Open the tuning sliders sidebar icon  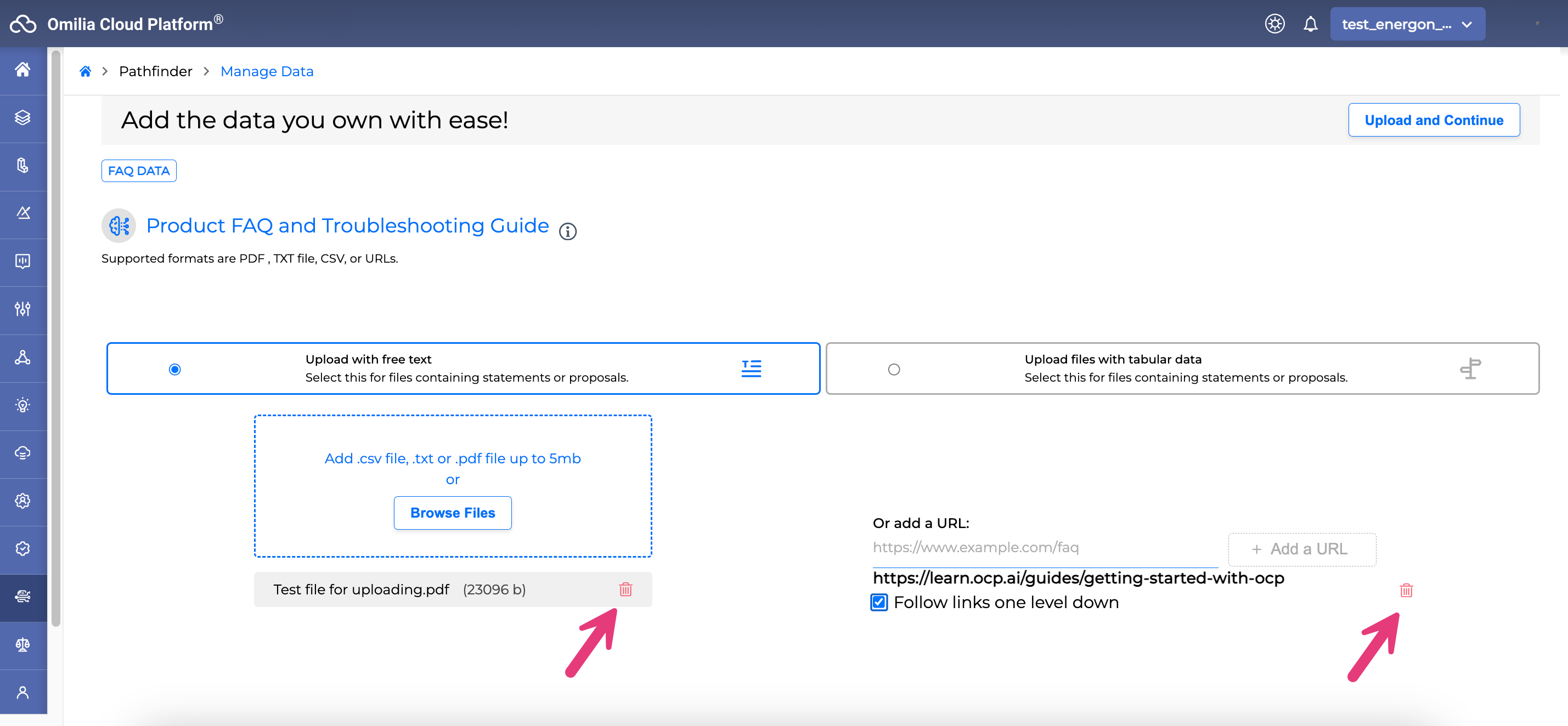click(x=22, y=309)
